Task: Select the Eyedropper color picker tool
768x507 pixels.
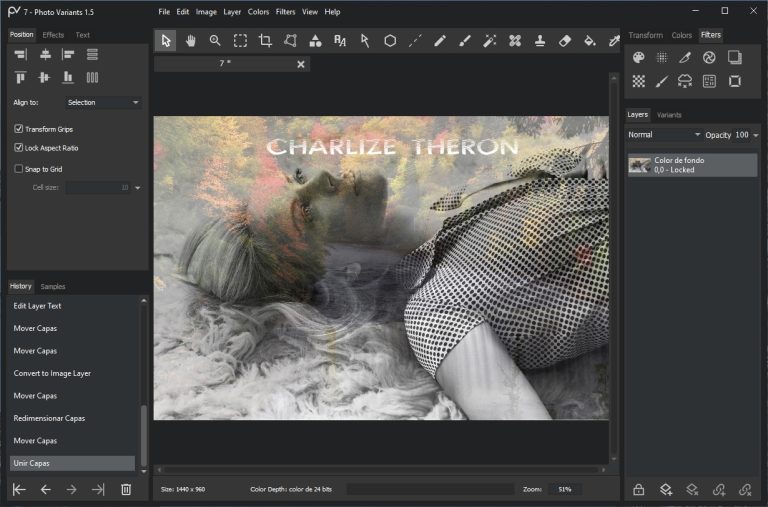Action: [614, 41]
